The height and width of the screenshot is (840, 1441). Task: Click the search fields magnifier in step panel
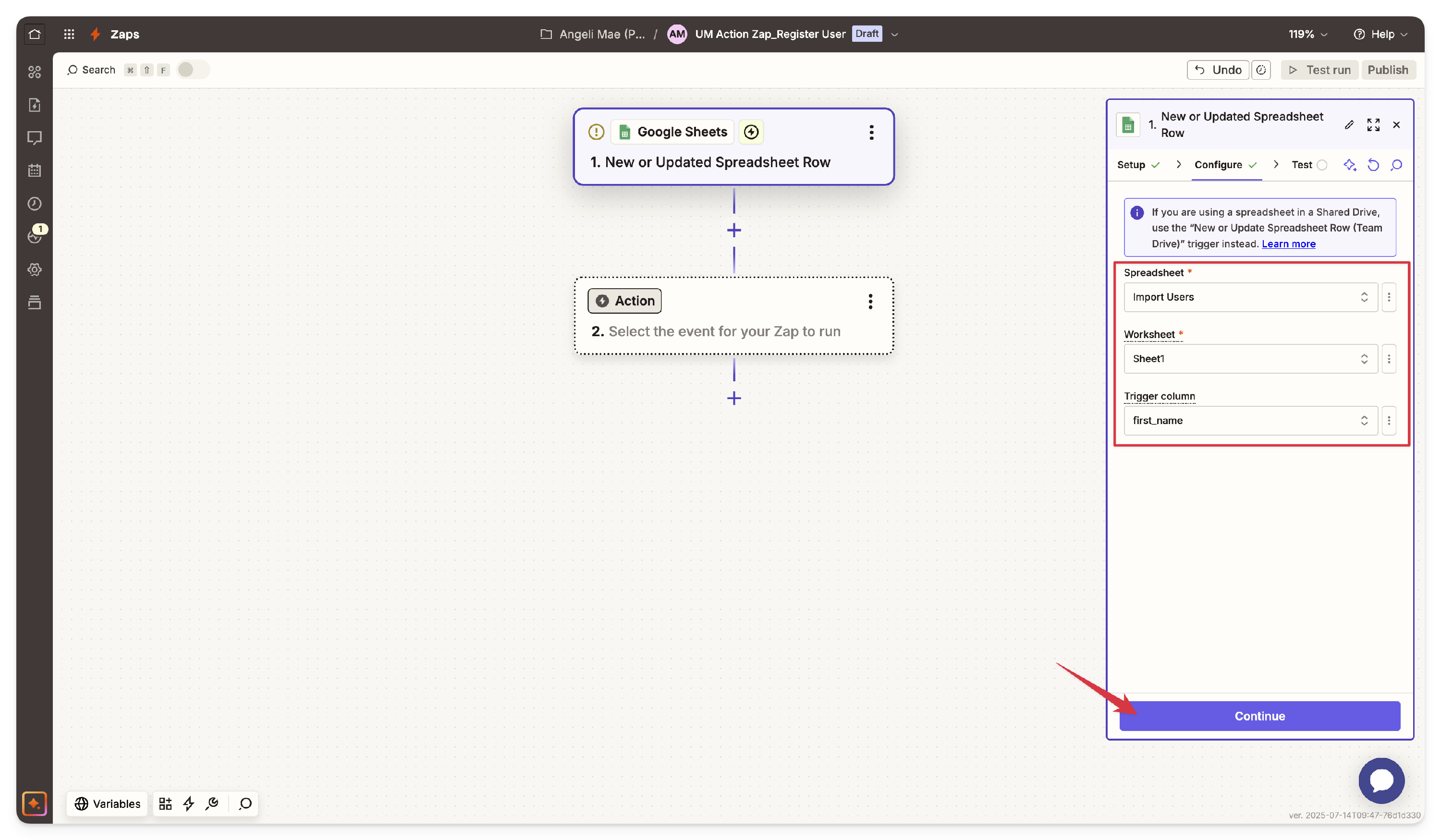coord(1396,165)
